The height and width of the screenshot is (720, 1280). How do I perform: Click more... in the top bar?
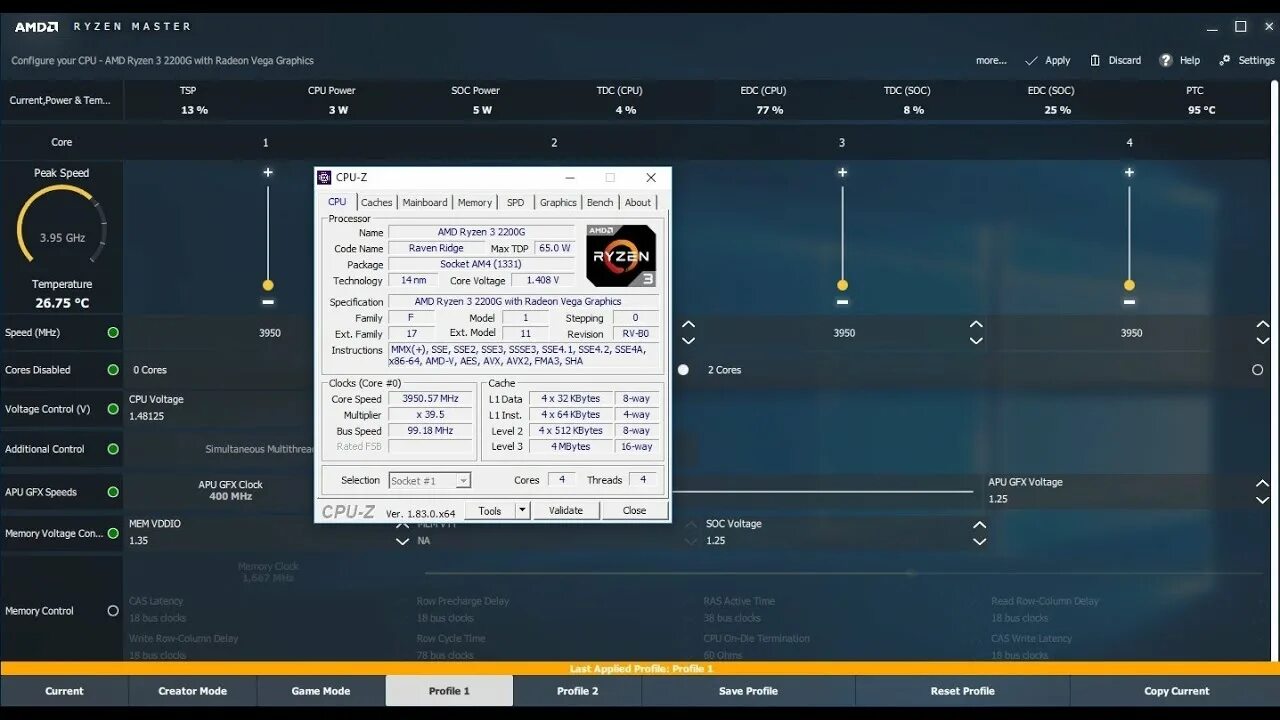point(991,61)
